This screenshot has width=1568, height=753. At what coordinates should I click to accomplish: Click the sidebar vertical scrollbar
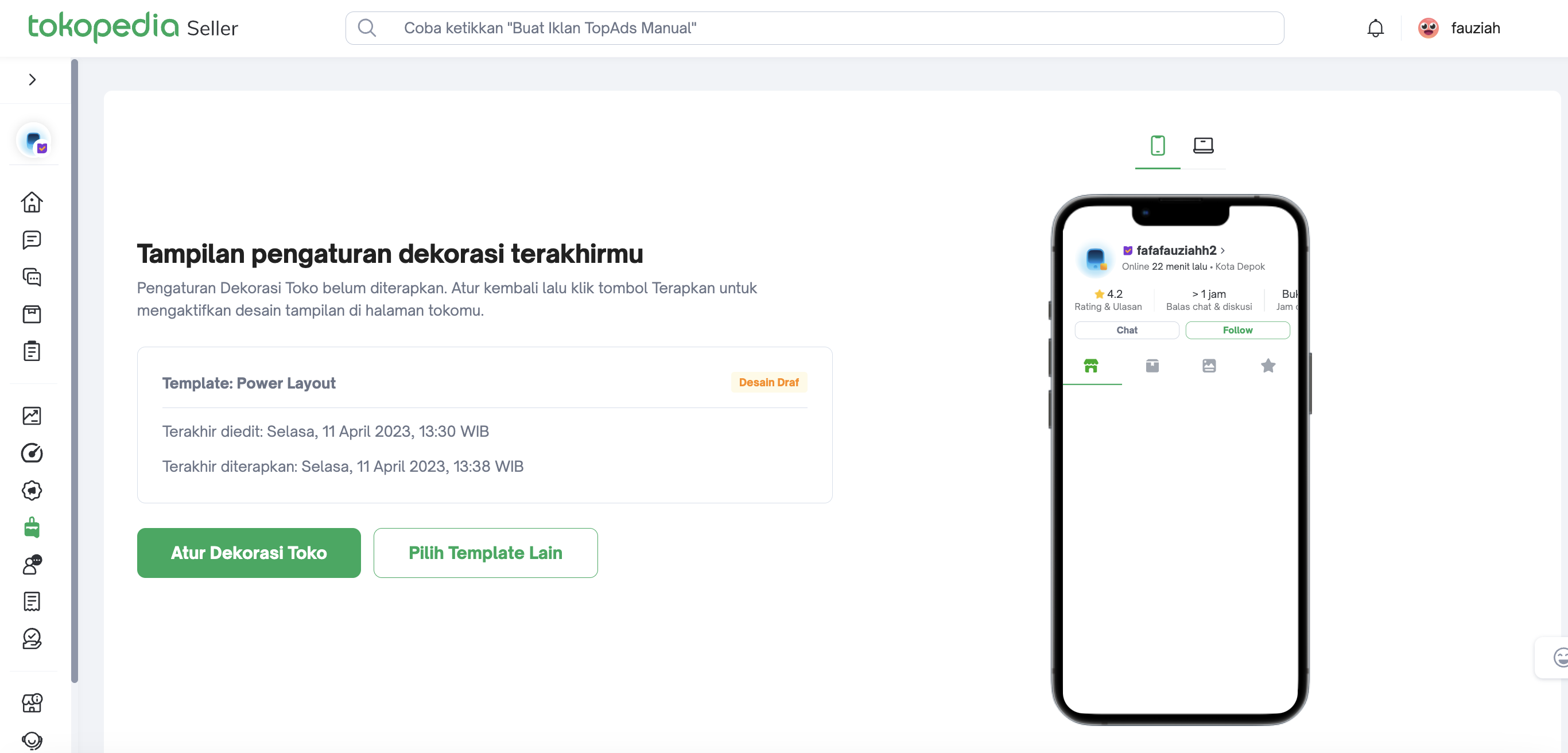74,370
